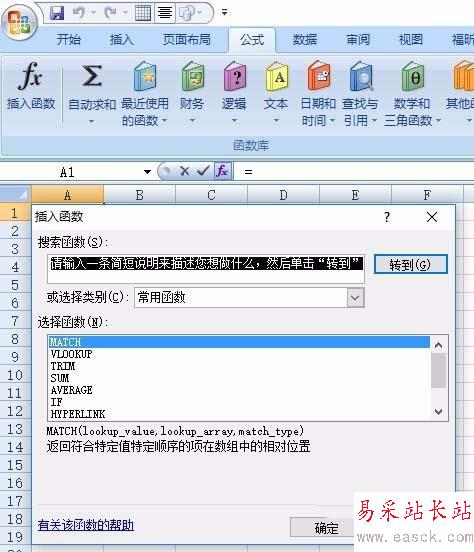Screen dimensions: 474x552
Task: Expand the 自动求和 dropdown arrow
Action: (x=92, y=121)
